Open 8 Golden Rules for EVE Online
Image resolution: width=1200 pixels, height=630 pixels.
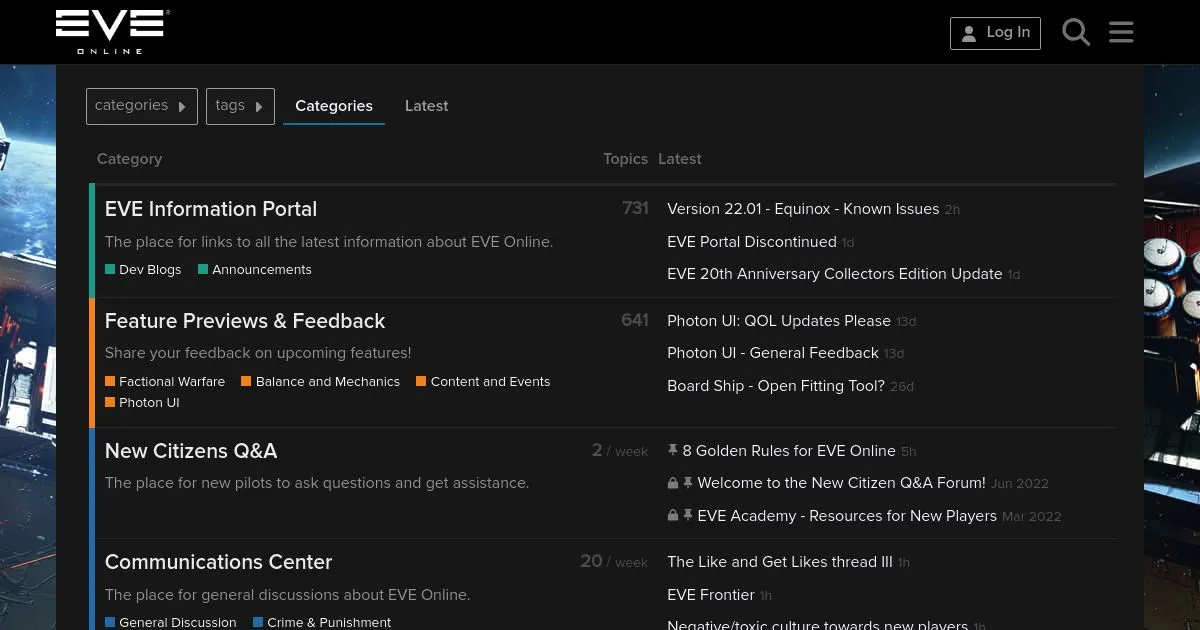pyautogui.click(x=789, y=451)
